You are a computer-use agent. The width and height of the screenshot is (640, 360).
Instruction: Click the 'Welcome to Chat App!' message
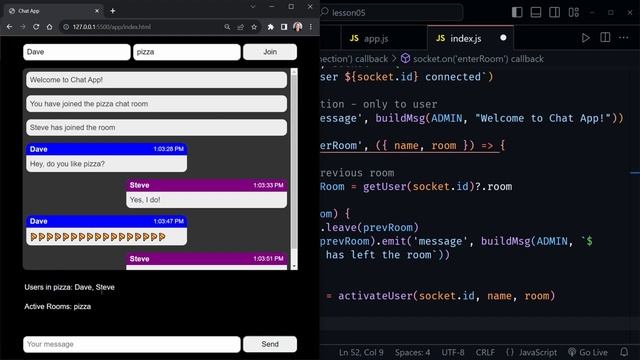(156, 80)
